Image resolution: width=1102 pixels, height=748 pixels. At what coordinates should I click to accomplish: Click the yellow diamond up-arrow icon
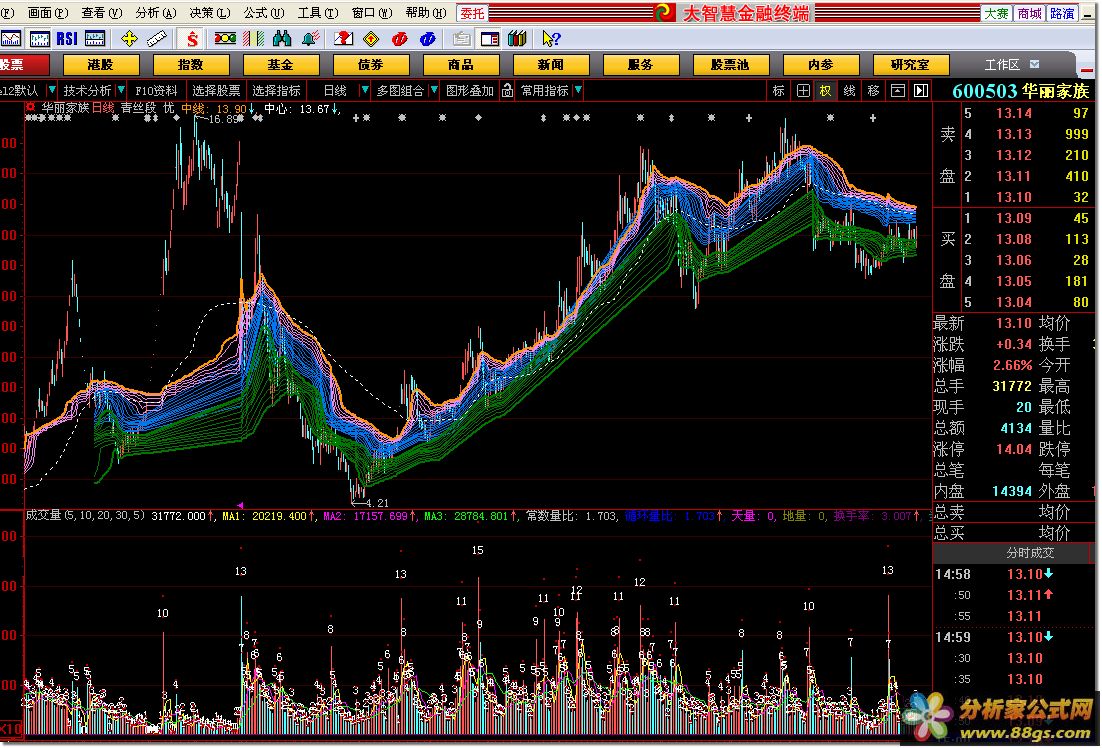pos(371,39)
